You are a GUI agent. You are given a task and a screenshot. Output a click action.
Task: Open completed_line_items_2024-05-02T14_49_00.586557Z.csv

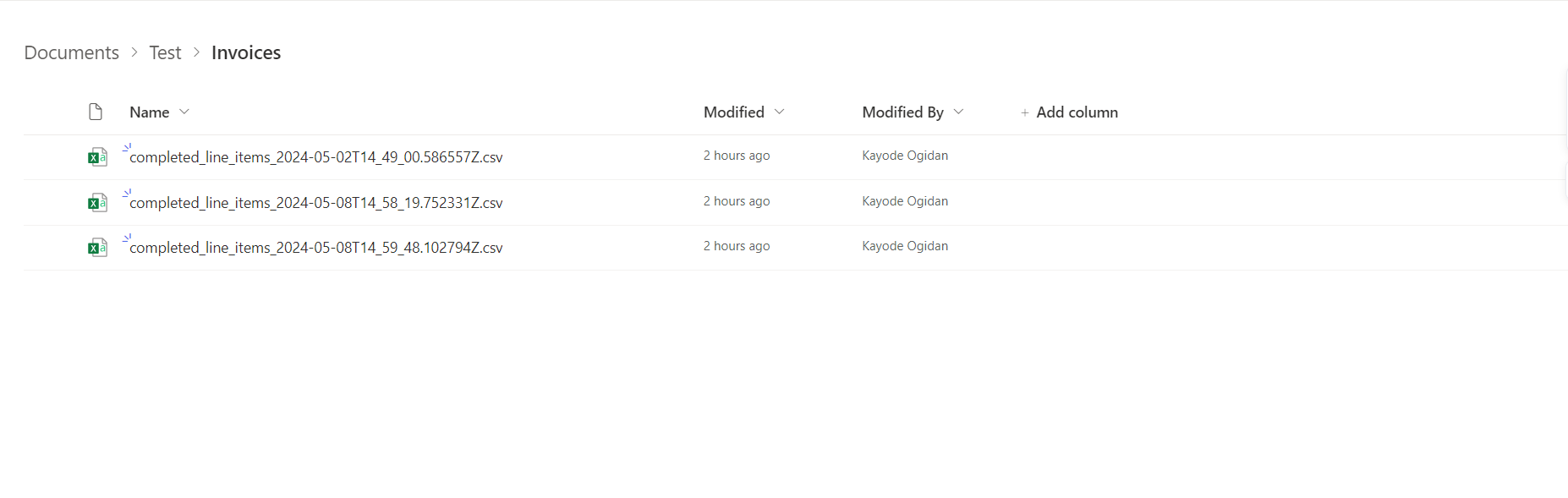click(316, 157)
